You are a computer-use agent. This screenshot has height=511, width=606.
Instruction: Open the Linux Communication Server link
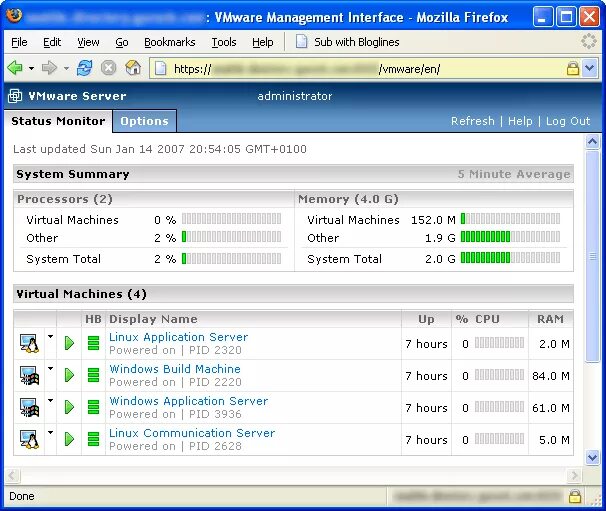[x=192, y=433]
